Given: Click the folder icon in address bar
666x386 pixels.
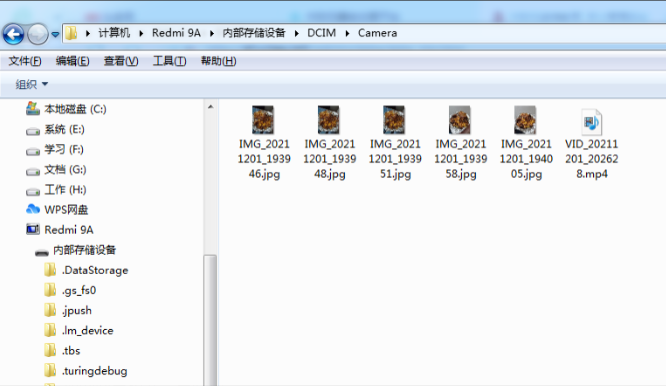Looking at the screenshot, I should pos(71,33).
